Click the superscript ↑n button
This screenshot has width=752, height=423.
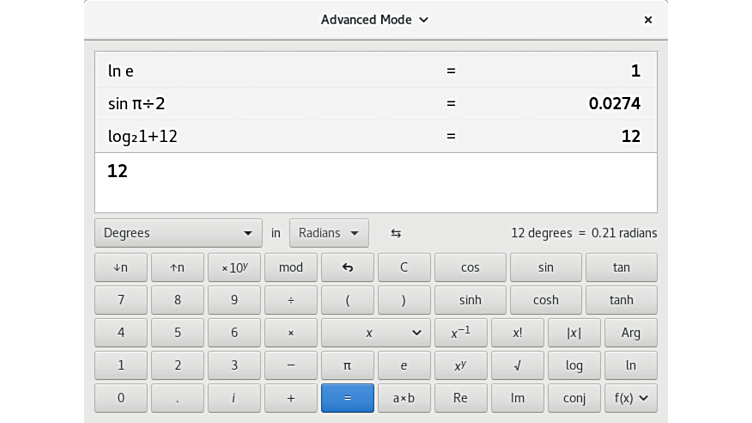177,268
